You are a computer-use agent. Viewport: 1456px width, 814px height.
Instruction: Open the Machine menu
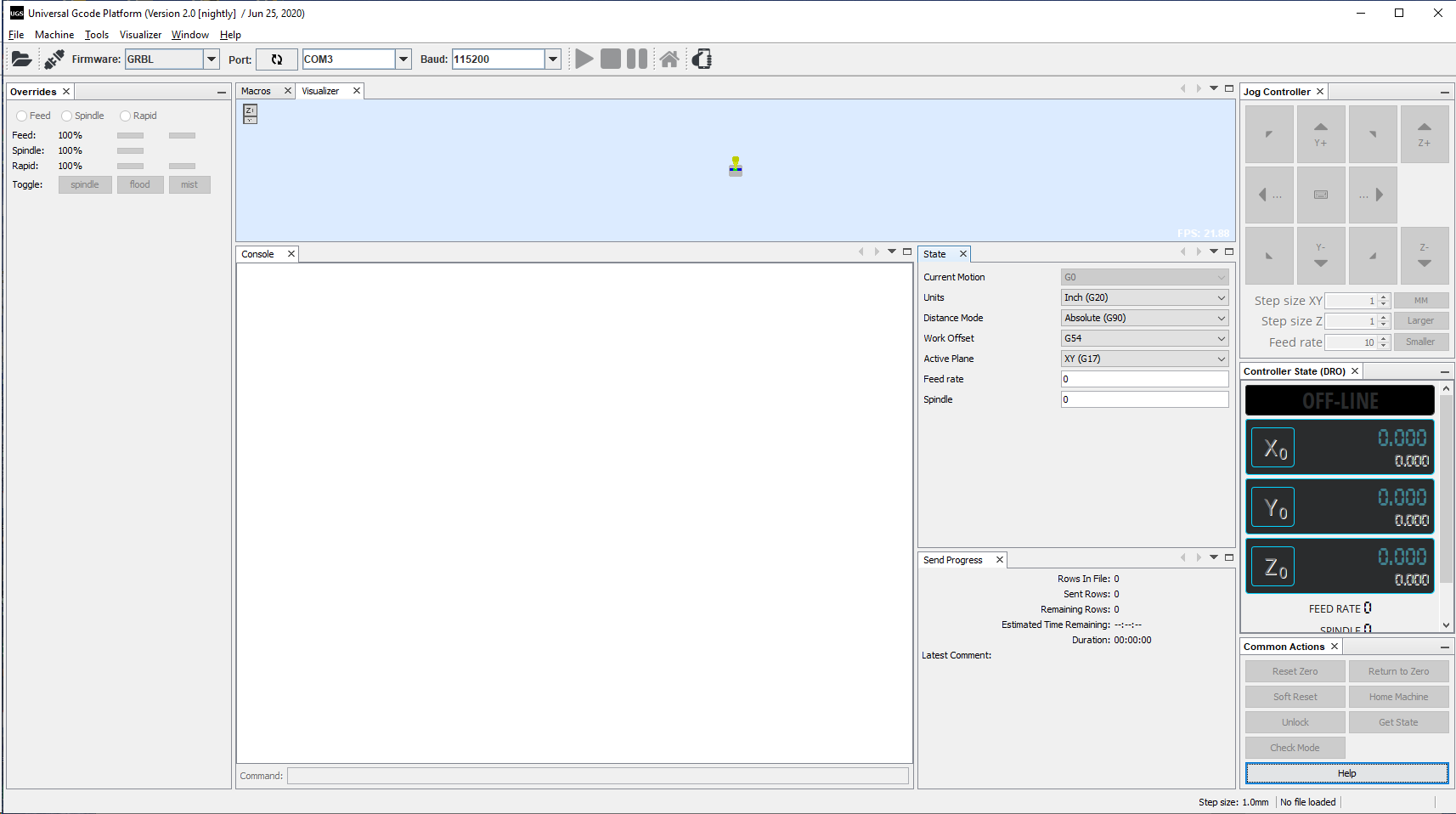coord(54,35)
